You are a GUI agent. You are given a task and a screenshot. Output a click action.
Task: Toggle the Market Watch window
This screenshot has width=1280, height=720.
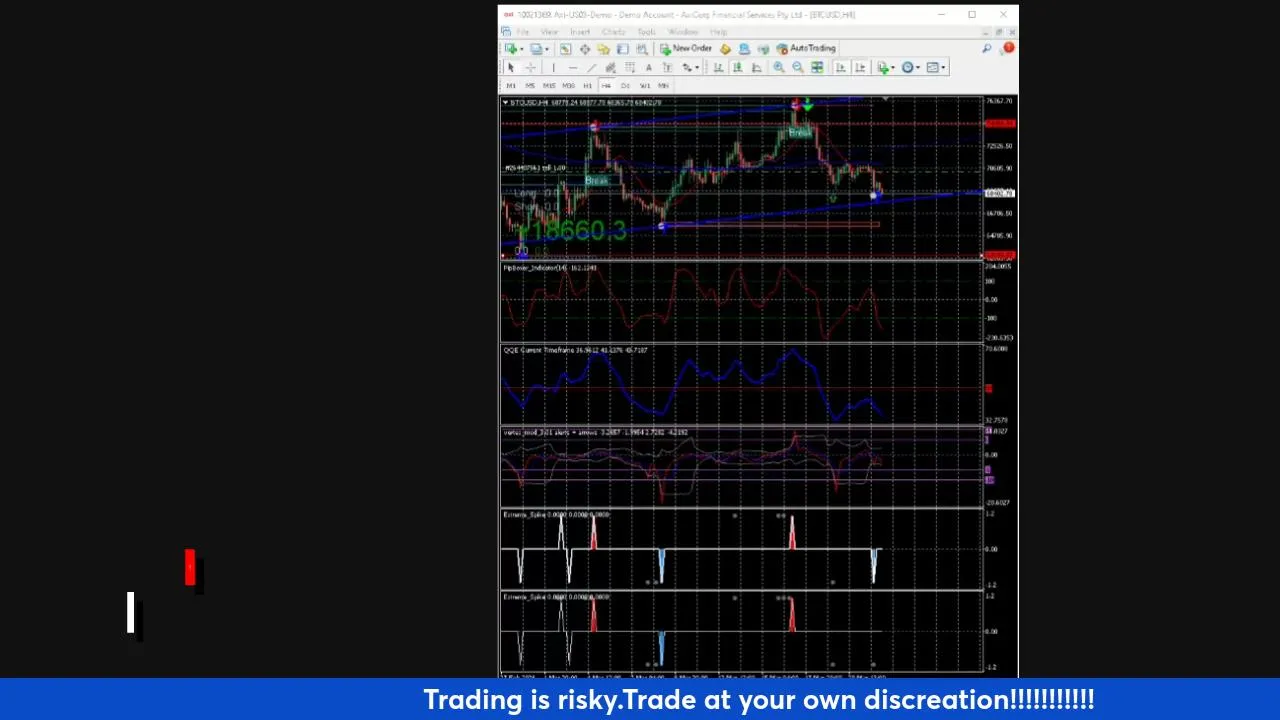tap(565, 48)
